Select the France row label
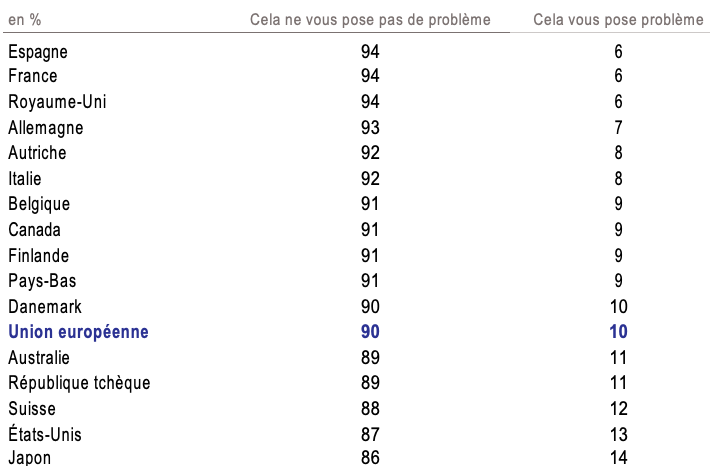This screenshot has height=466, width=710. [33, 76]
